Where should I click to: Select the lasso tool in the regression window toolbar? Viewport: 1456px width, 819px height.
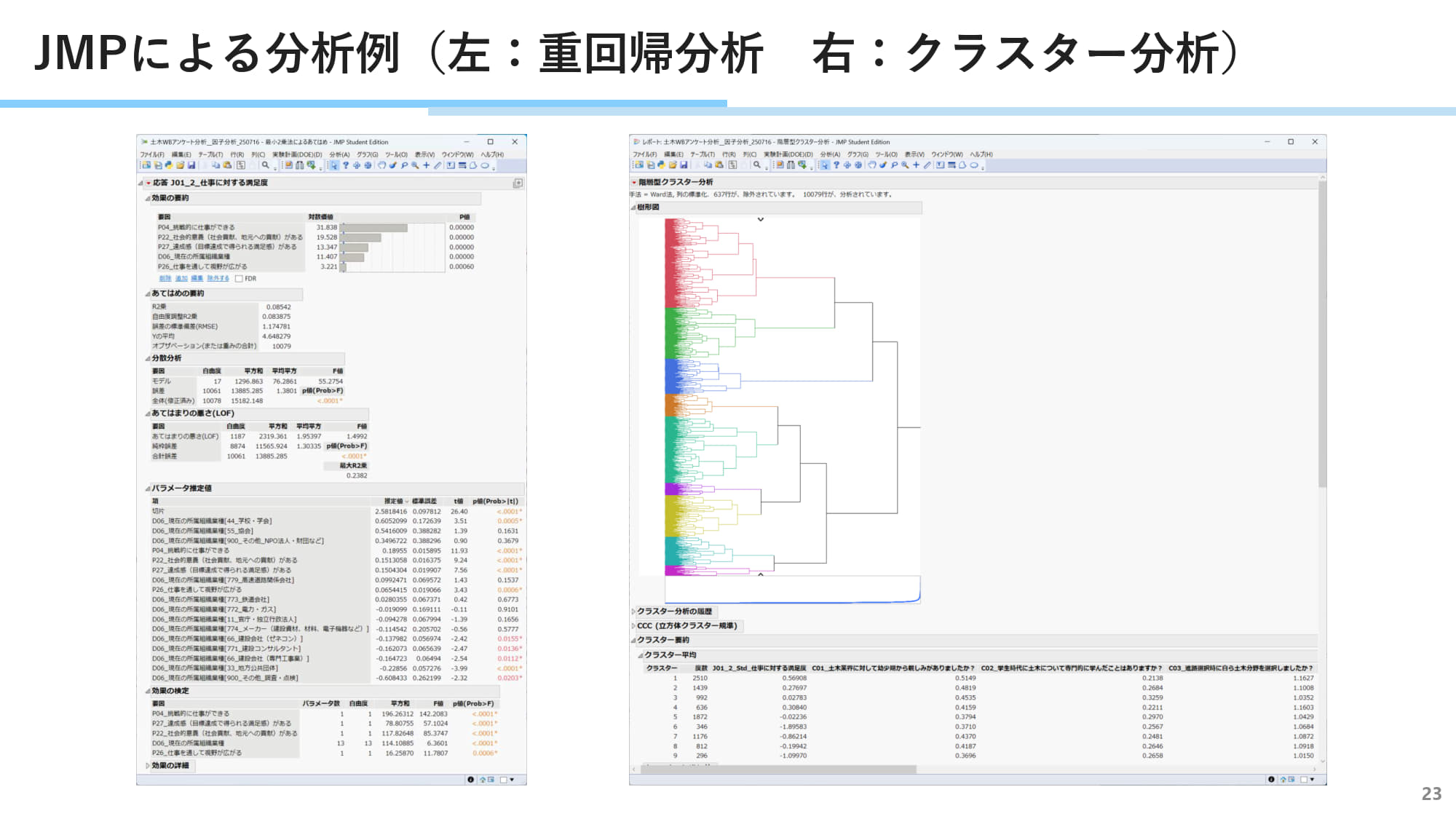coord(404,165)
